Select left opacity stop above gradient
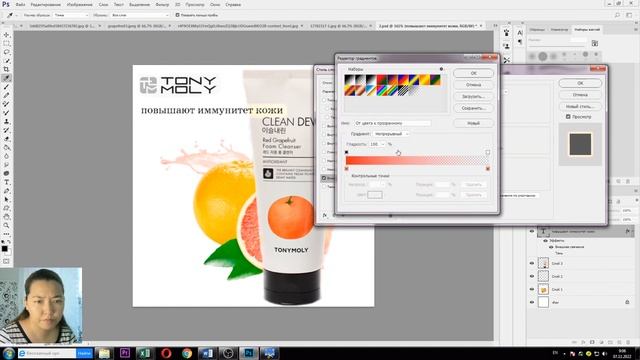 tap(347, 152)
